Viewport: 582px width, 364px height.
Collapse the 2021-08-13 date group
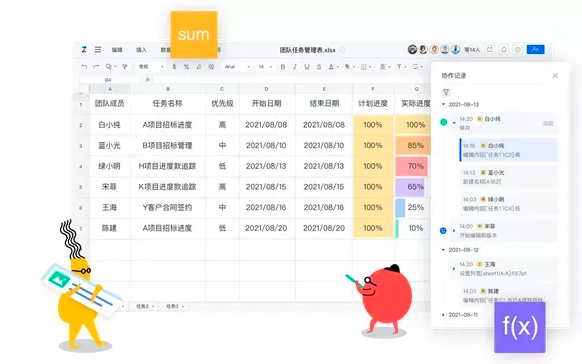point(443,104)
